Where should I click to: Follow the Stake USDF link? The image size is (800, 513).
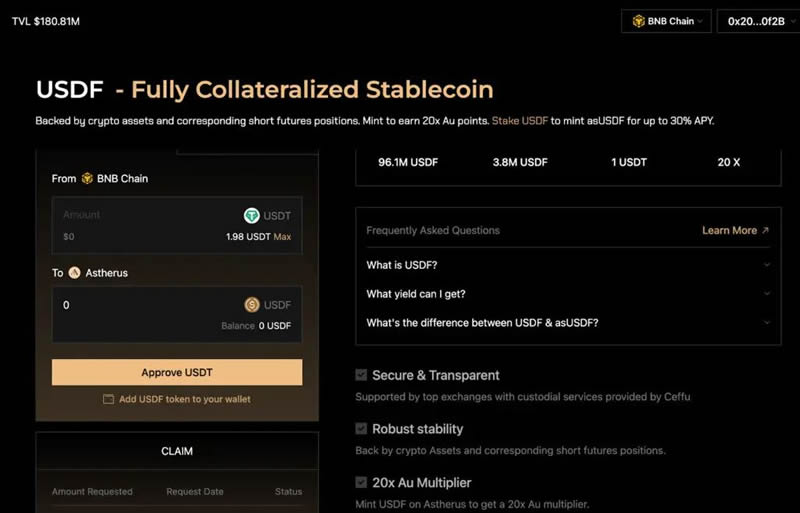519,121
